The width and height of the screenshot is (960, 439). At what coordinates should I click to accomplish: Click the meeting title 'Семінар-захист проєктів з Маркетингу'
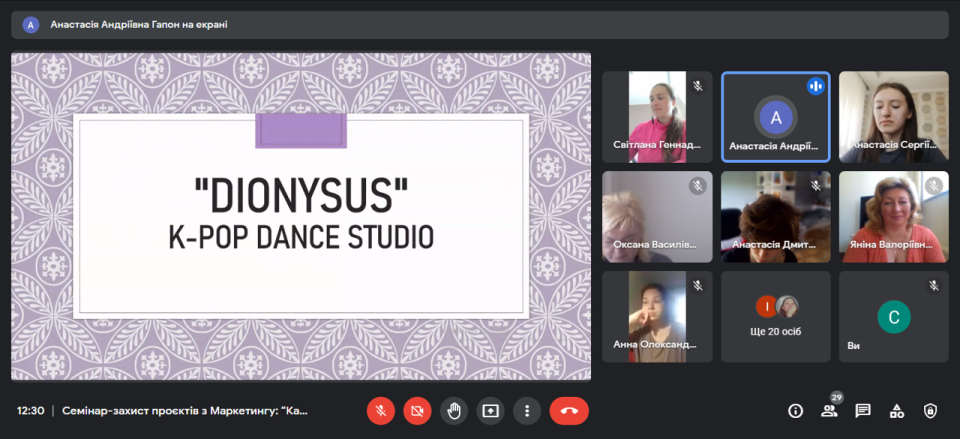185,410
